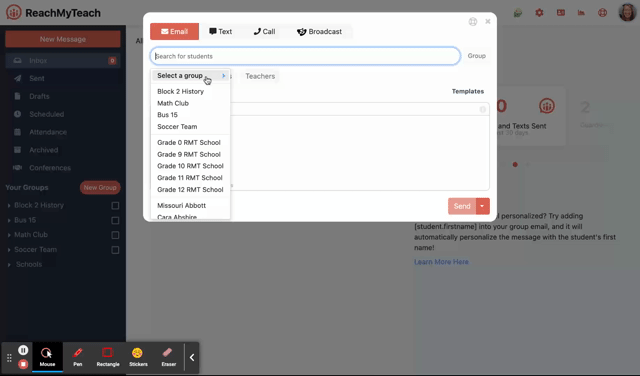
Task: Switch to the Call tab
Action: [x=264, y=31]
